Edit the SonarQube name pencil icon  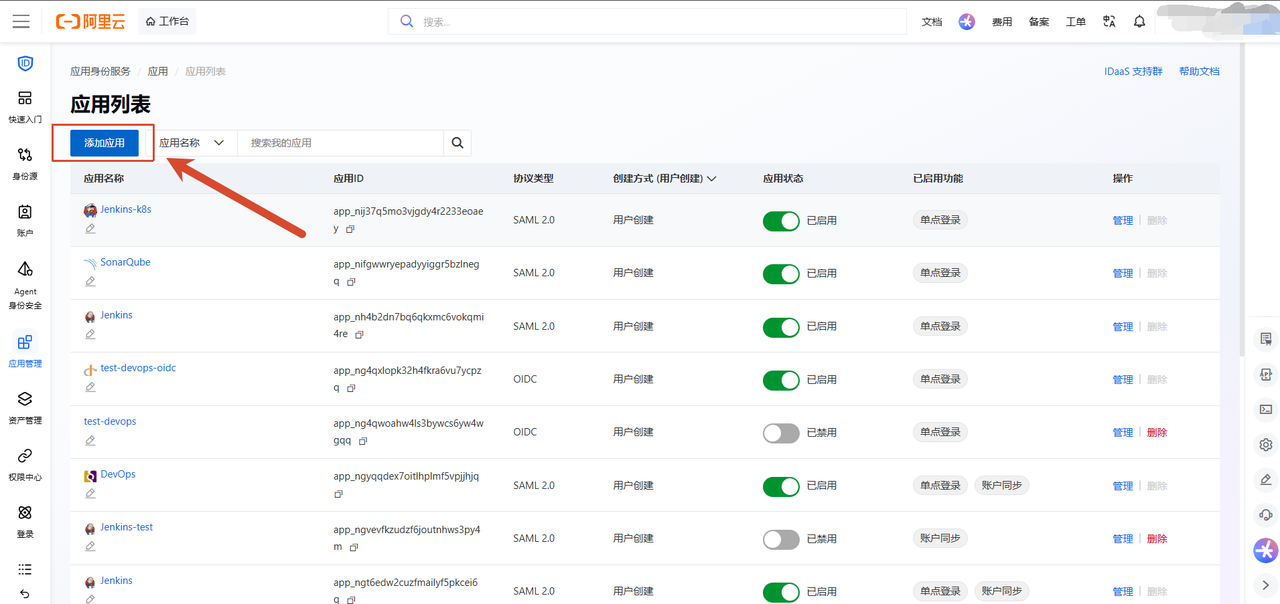point(90,282)
